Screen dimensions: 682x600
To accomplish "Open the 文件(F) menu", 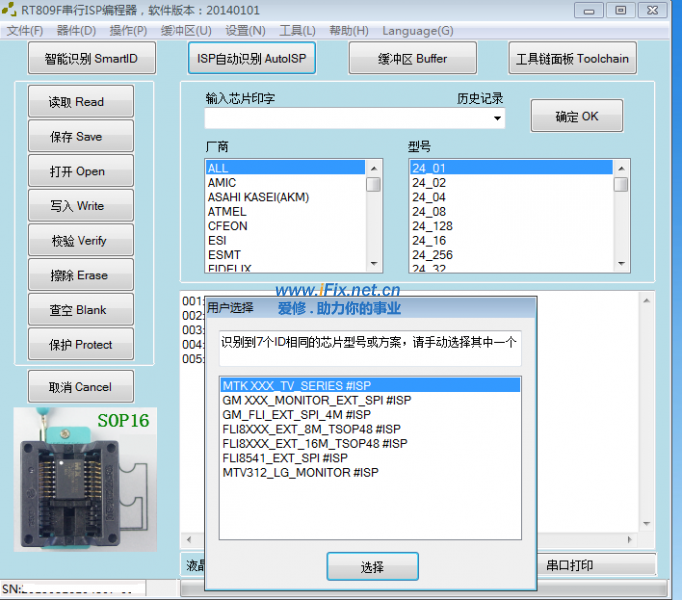I will pyautogui.click(x=25, y=30).
